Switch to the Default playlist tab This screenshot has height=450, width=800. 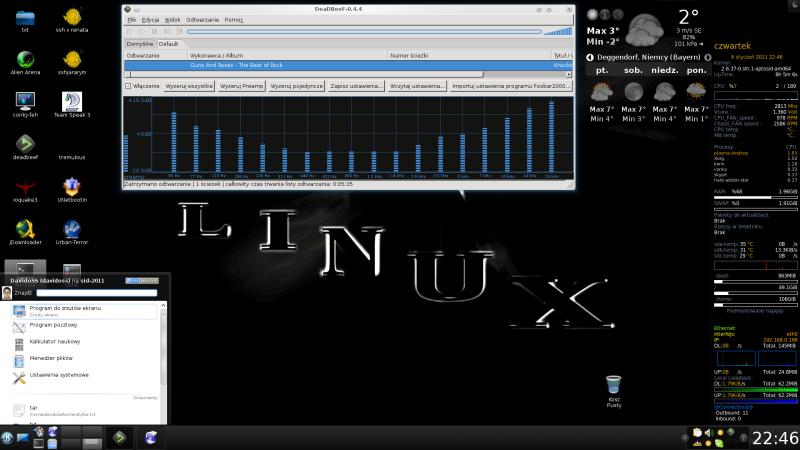point(168,44)
